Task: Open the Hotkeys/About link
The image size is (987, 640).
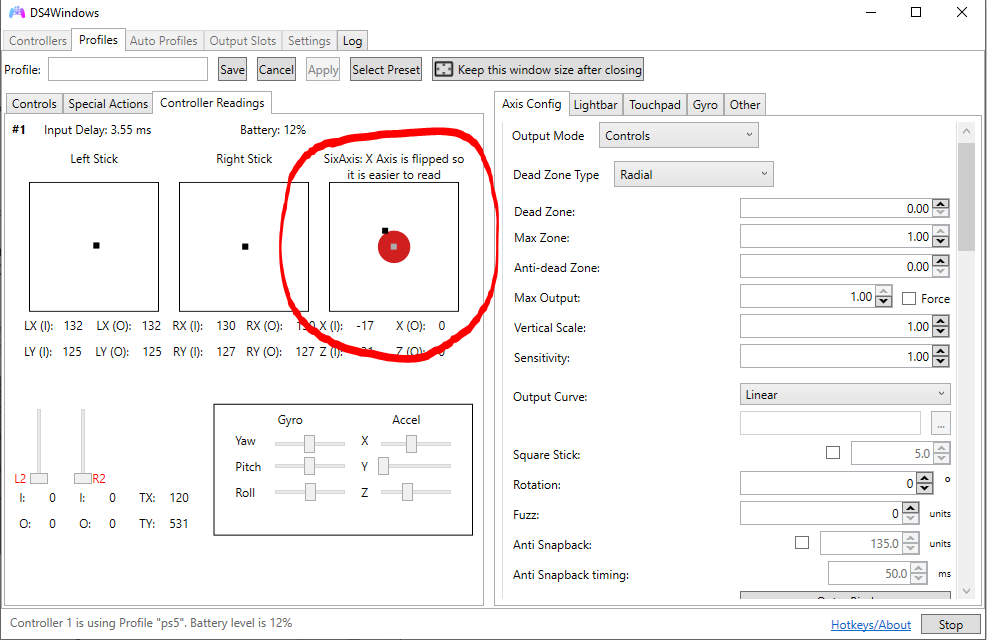Action: 871,624
